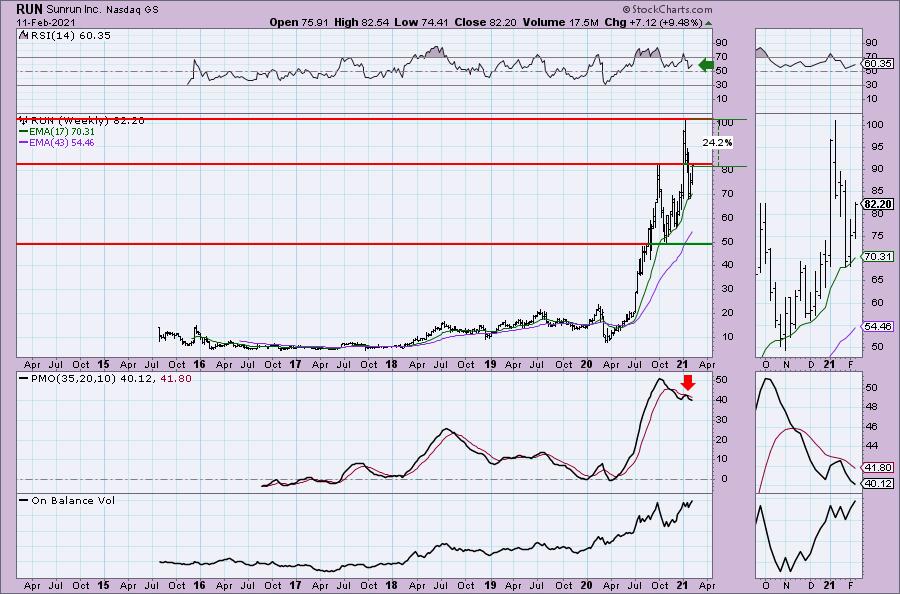Click the boxed 40.12 PMO tag in zoom panel

click(x=878, y=483)
